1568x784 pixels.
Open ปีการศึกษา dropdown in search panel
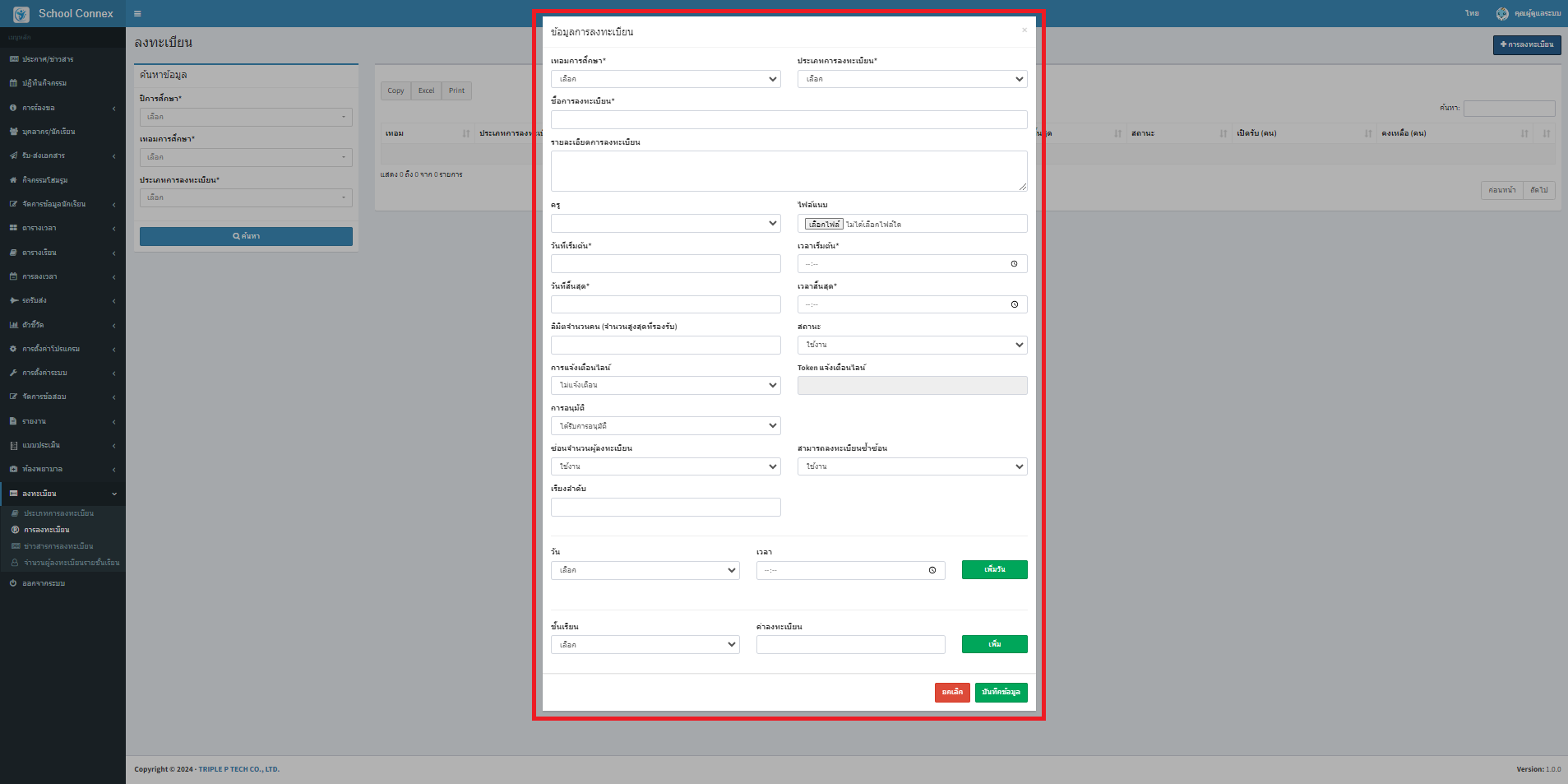tap(246, 117)
